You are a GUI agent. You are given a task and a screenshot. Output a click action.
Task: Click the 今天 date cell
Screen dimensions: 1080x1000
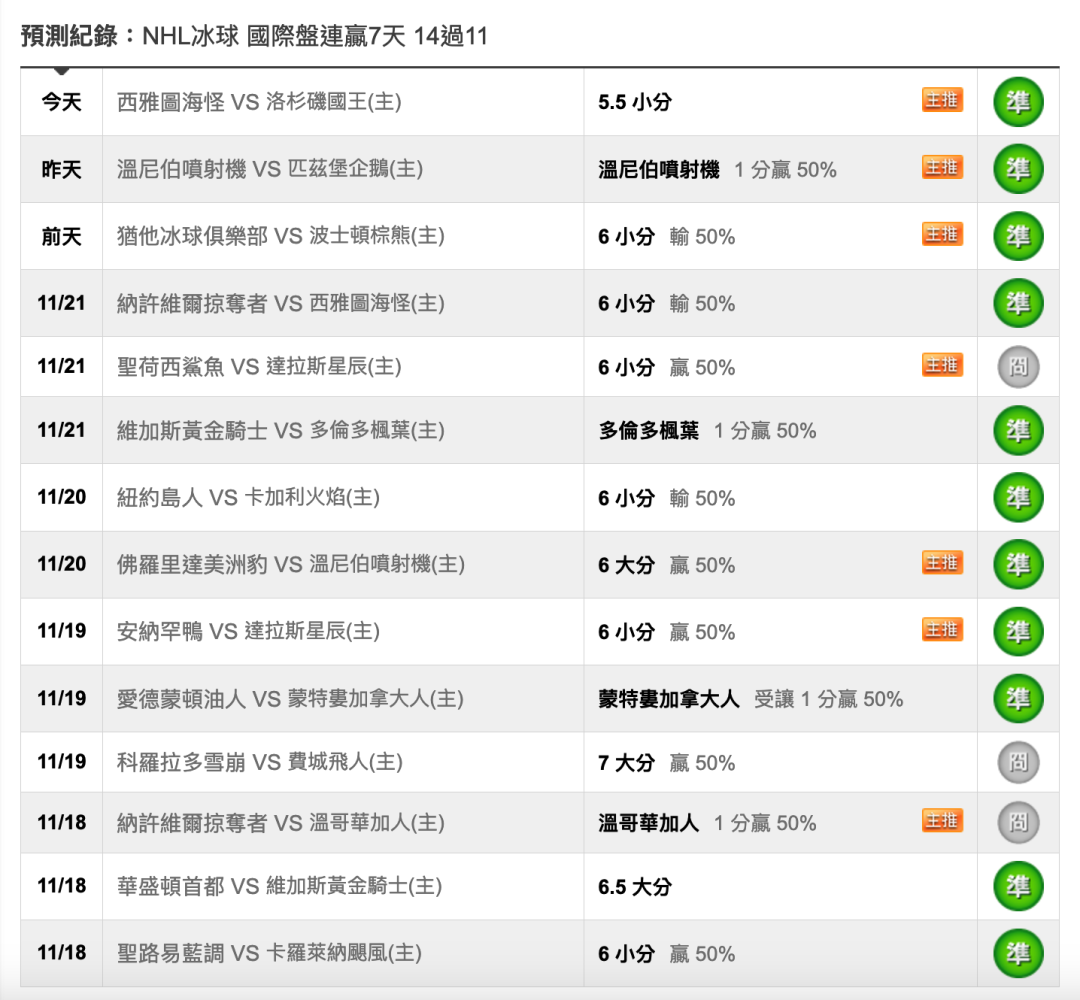[x=61, y=102]
